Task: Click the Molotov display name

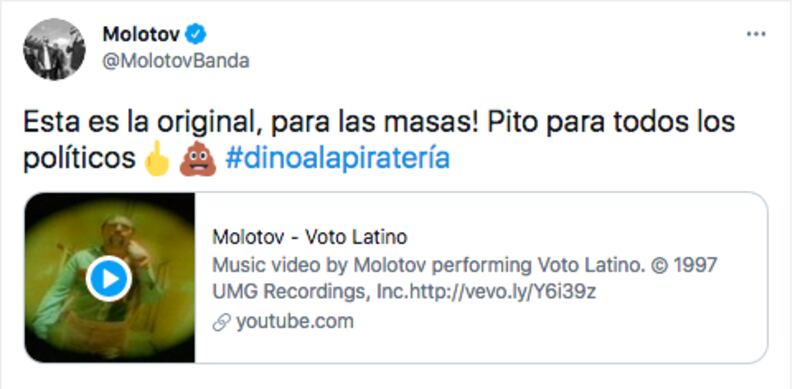Action: pyautogui.click(x=141, y=34)
